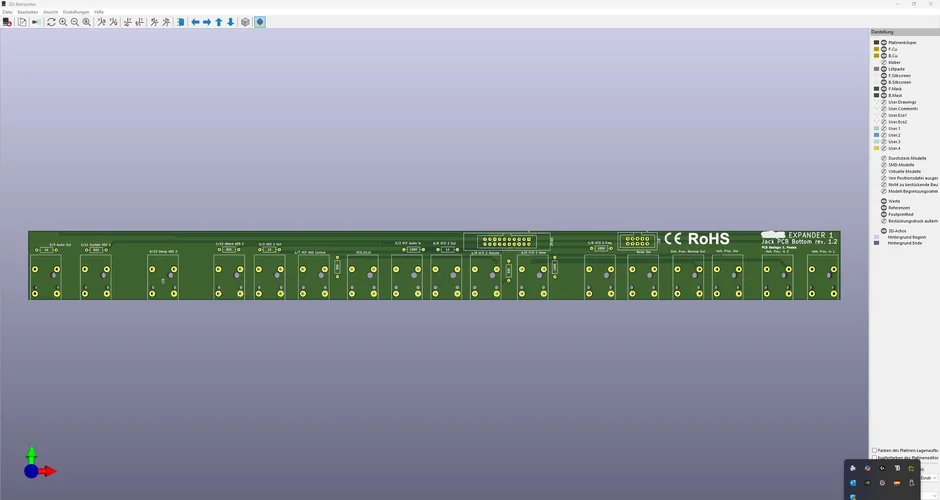Toggle the raytracing render mode

[36, 22]
